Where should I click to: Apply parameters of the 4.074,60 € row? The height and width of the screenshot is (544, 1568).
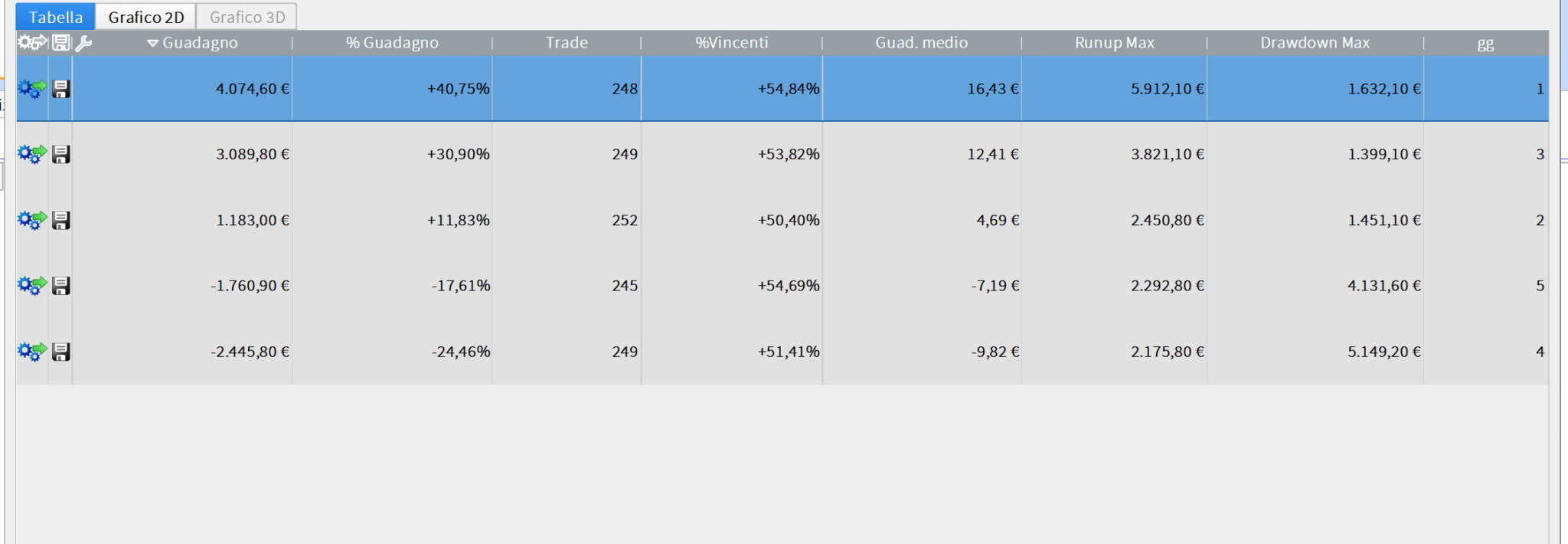[32, 89]
